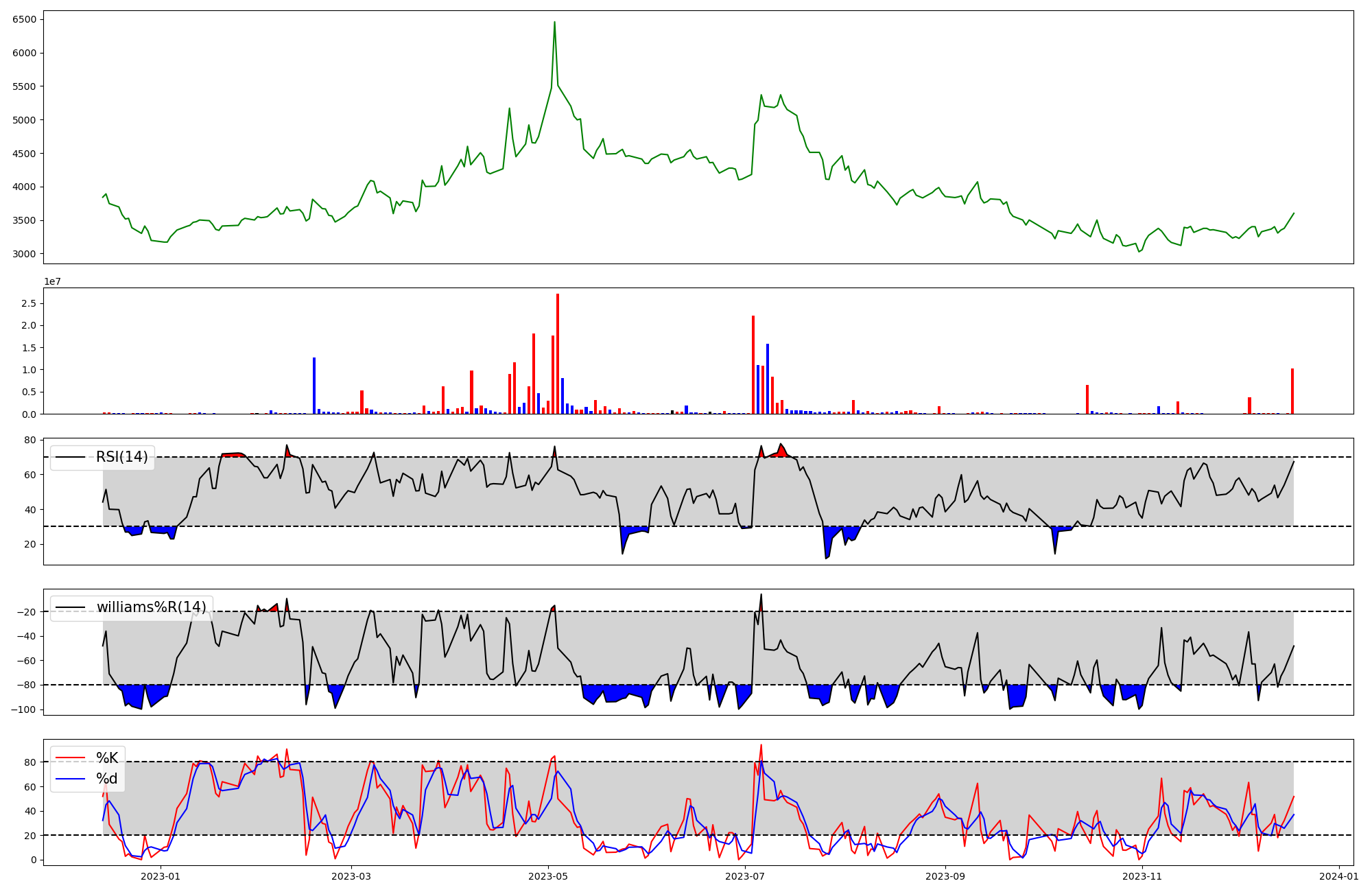The height and width of the screenshot is (892, 1372).
Task: Click the black line sample in RSI legend
Action: point(70,457)
